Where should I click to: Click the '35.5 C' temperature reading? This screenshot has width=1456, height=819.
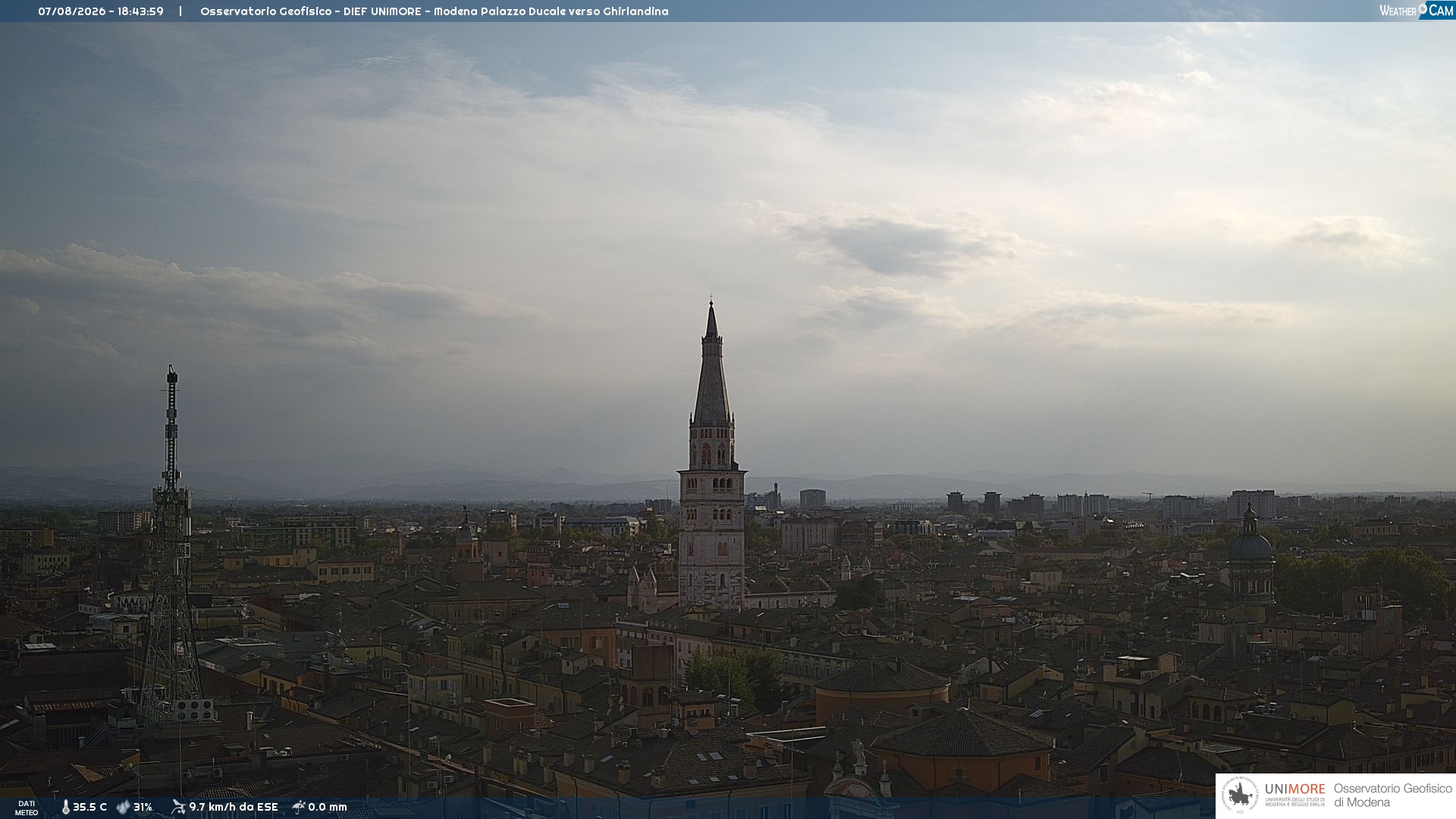pos(90,808)
